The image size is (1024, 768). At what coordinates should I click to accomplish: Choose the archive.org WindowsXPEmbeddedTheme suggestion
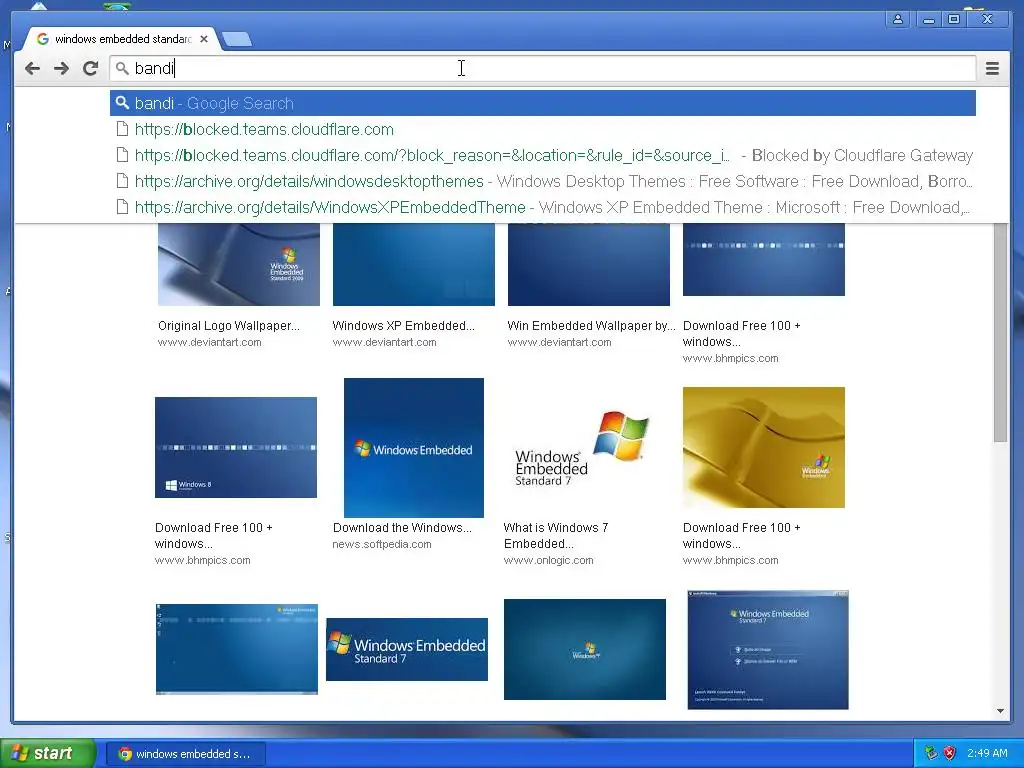[x=543, y=207]
